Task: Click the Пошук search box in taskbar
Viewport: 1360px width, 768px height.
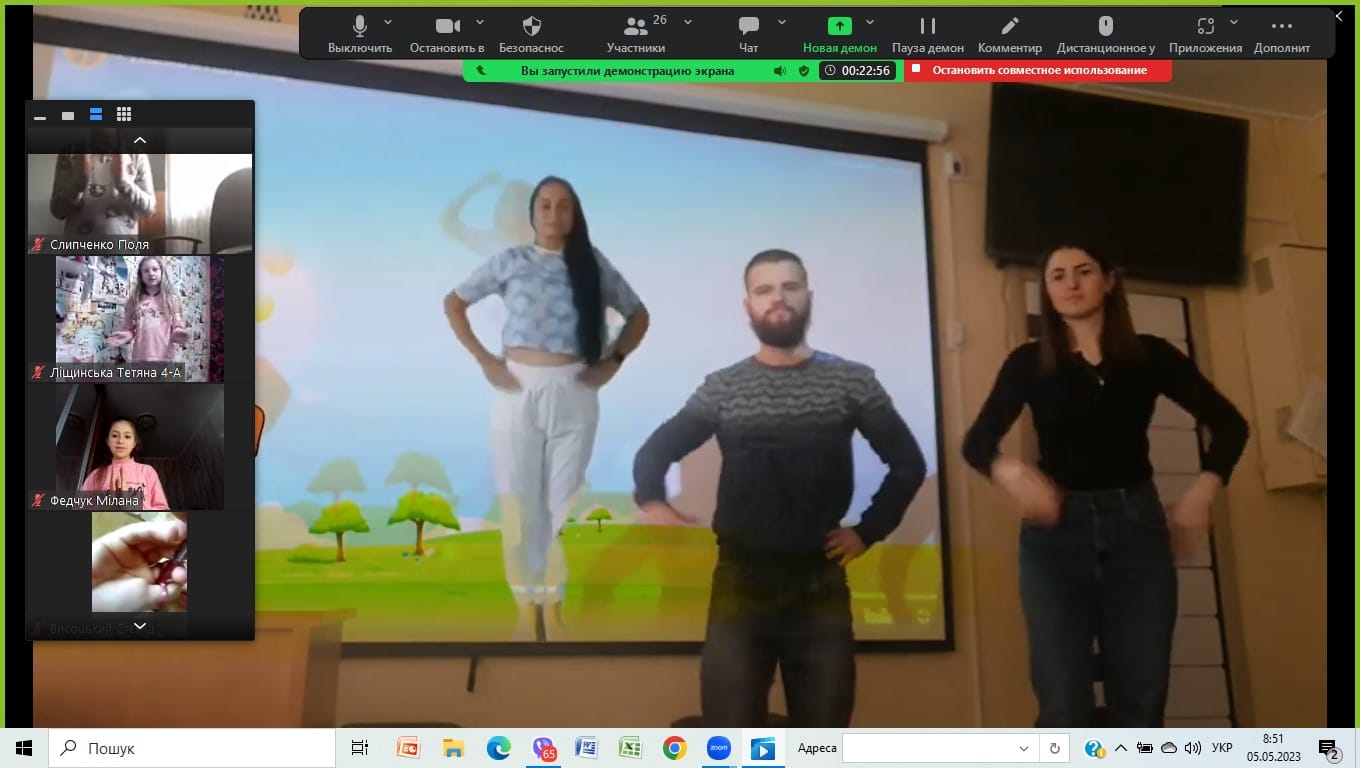Action: (192, 748)
